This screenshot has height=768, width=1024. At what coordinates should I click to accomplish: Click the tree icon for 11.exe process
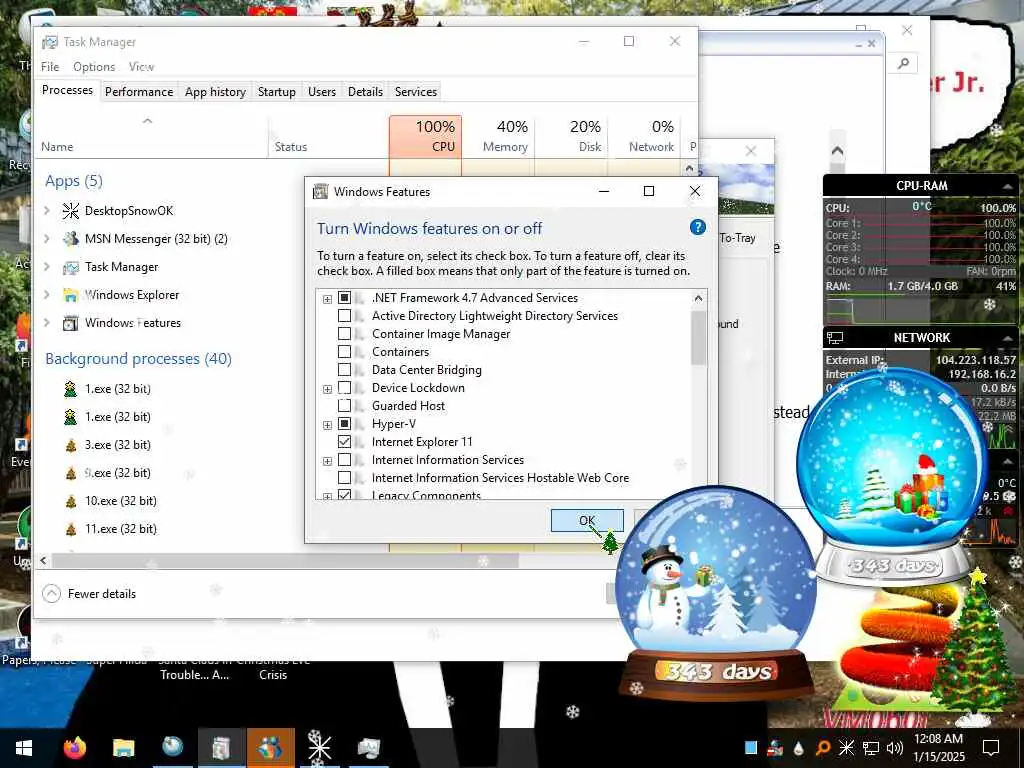(71, 529)
